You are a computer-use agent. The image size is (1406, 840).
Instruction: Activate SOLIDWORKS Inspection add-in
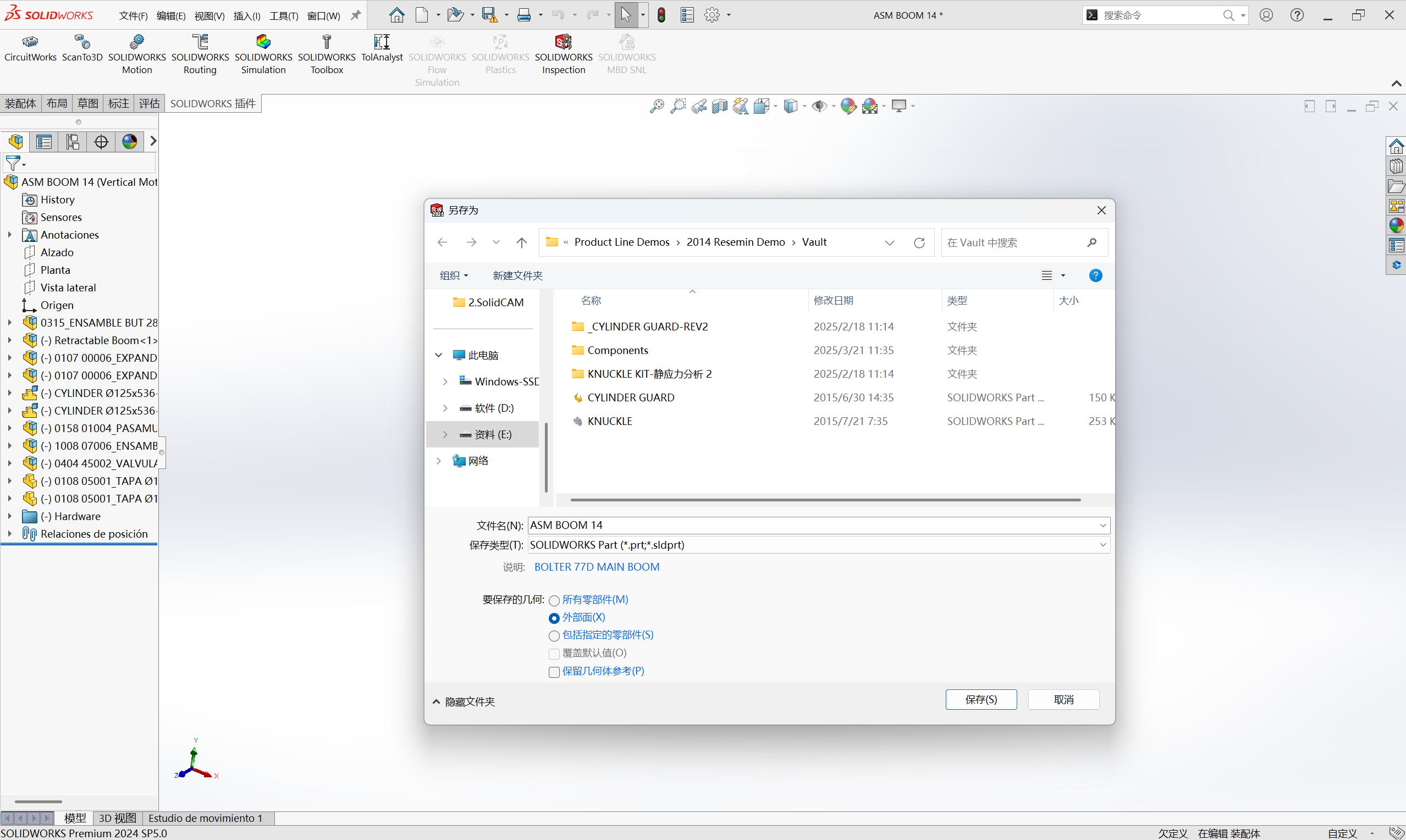click(x=563, y=55)
